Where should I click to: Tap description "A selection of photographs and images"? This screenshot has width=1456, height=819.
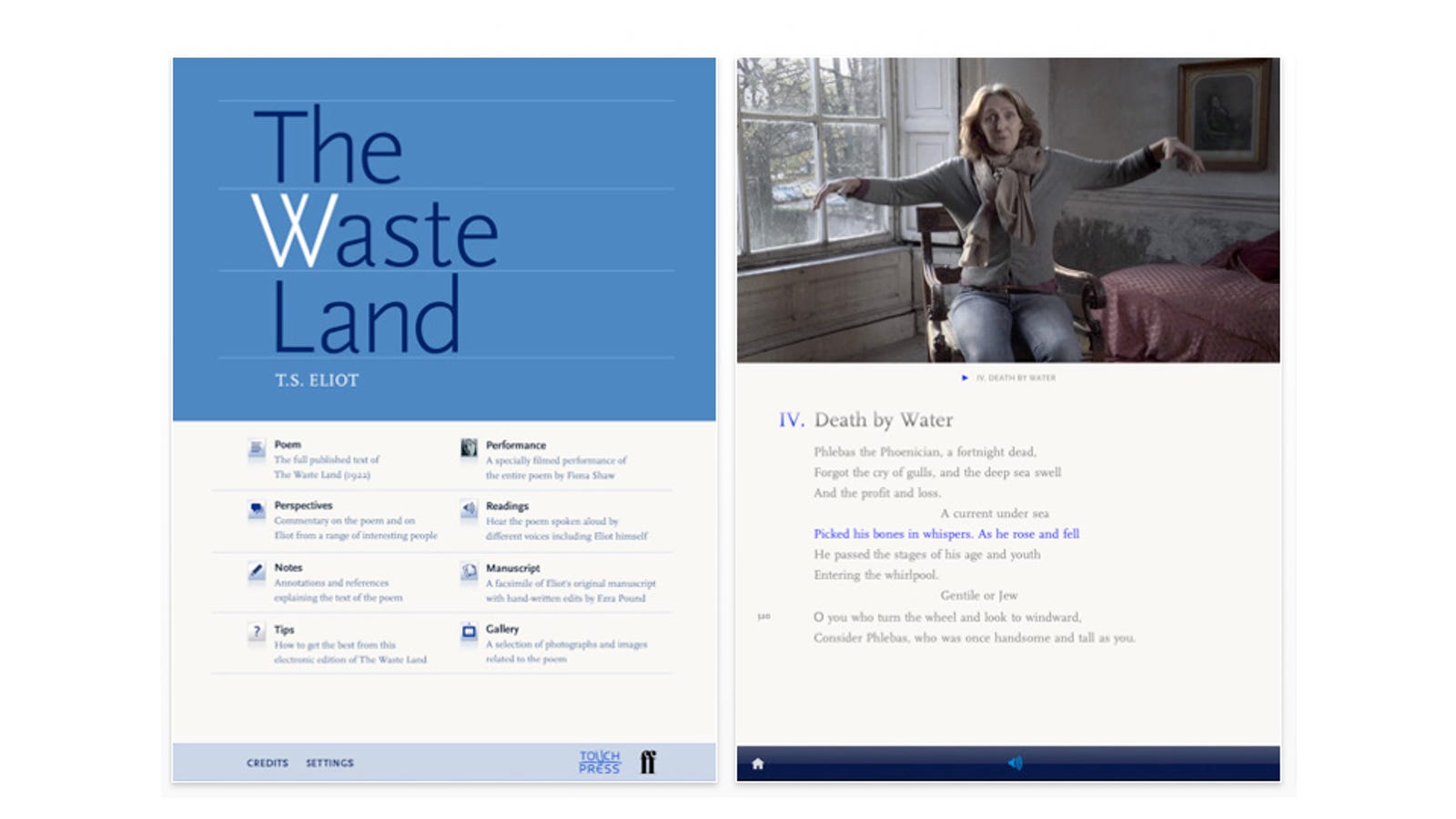click(566, 644)
